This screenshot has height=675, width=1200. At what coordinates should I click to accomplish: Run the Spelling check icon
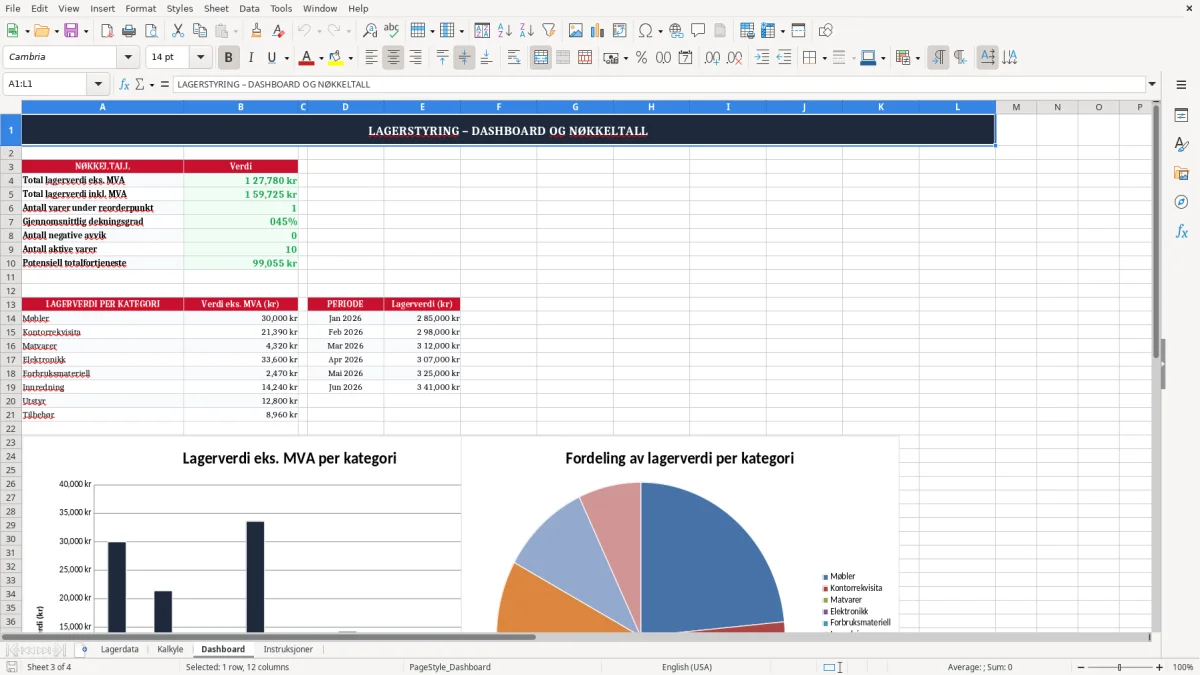(391, 31)
